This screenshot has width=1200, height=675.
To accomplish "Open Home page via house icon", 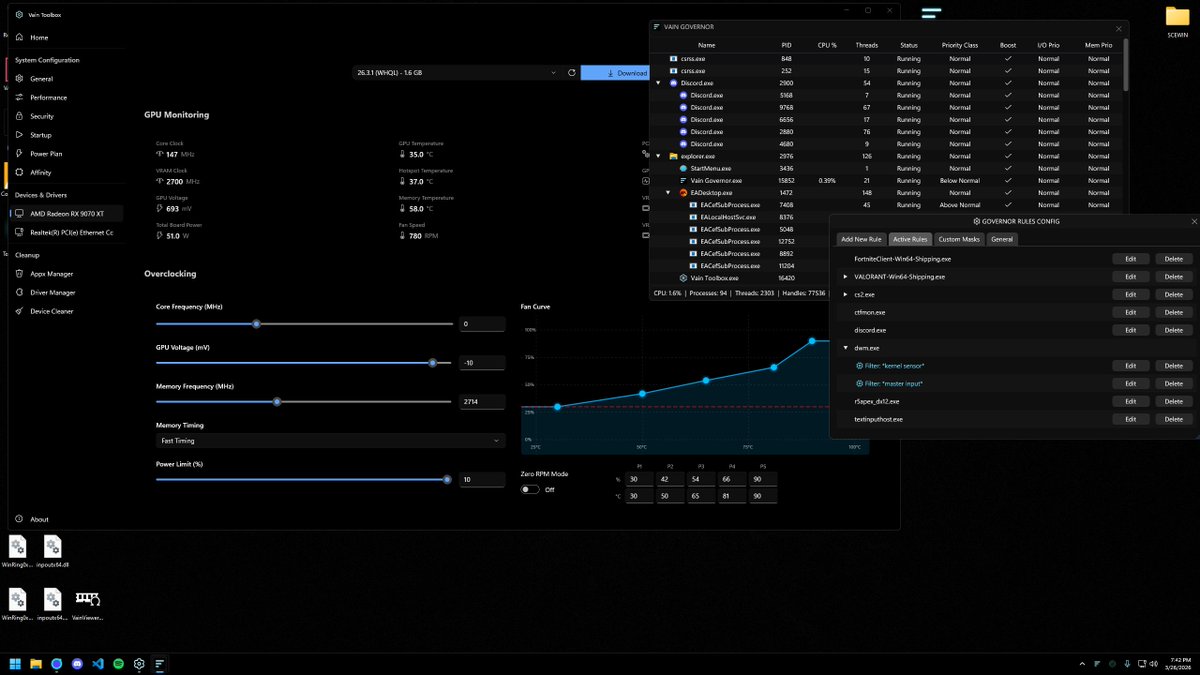I will pyautogui.click(x=20, y=37).
